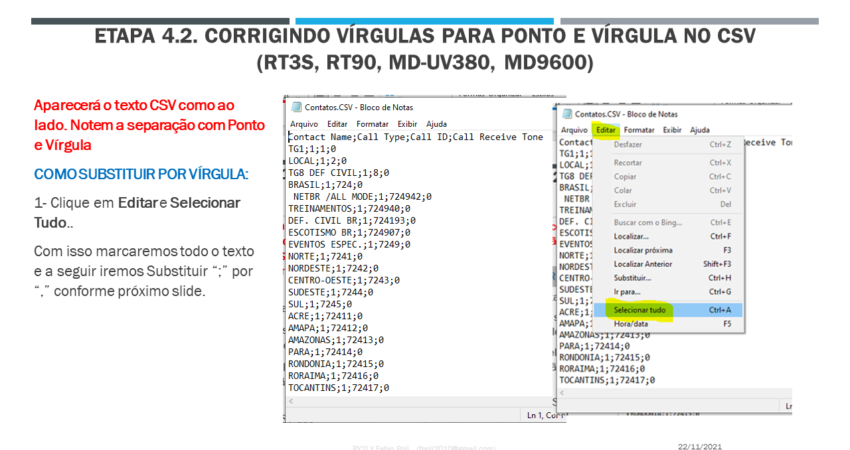Click line 'PARA;1;72414;0' in left window
850x450 pixels.
click(325, 352)
